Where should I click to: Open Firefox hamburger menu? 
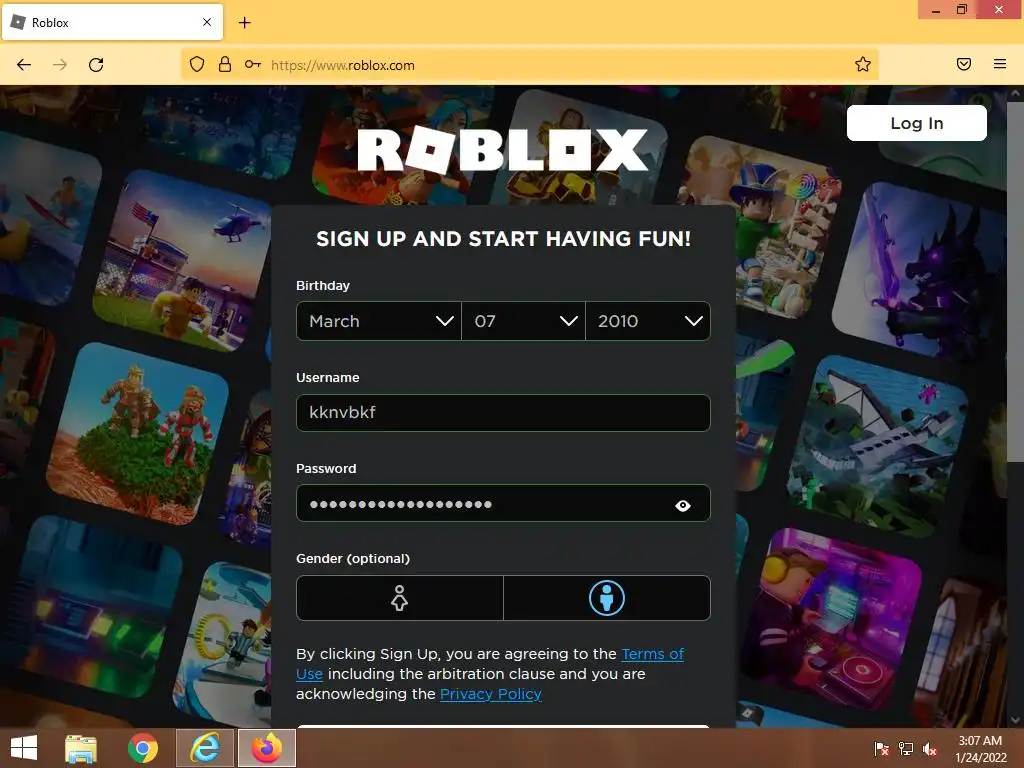(1000, 64)
